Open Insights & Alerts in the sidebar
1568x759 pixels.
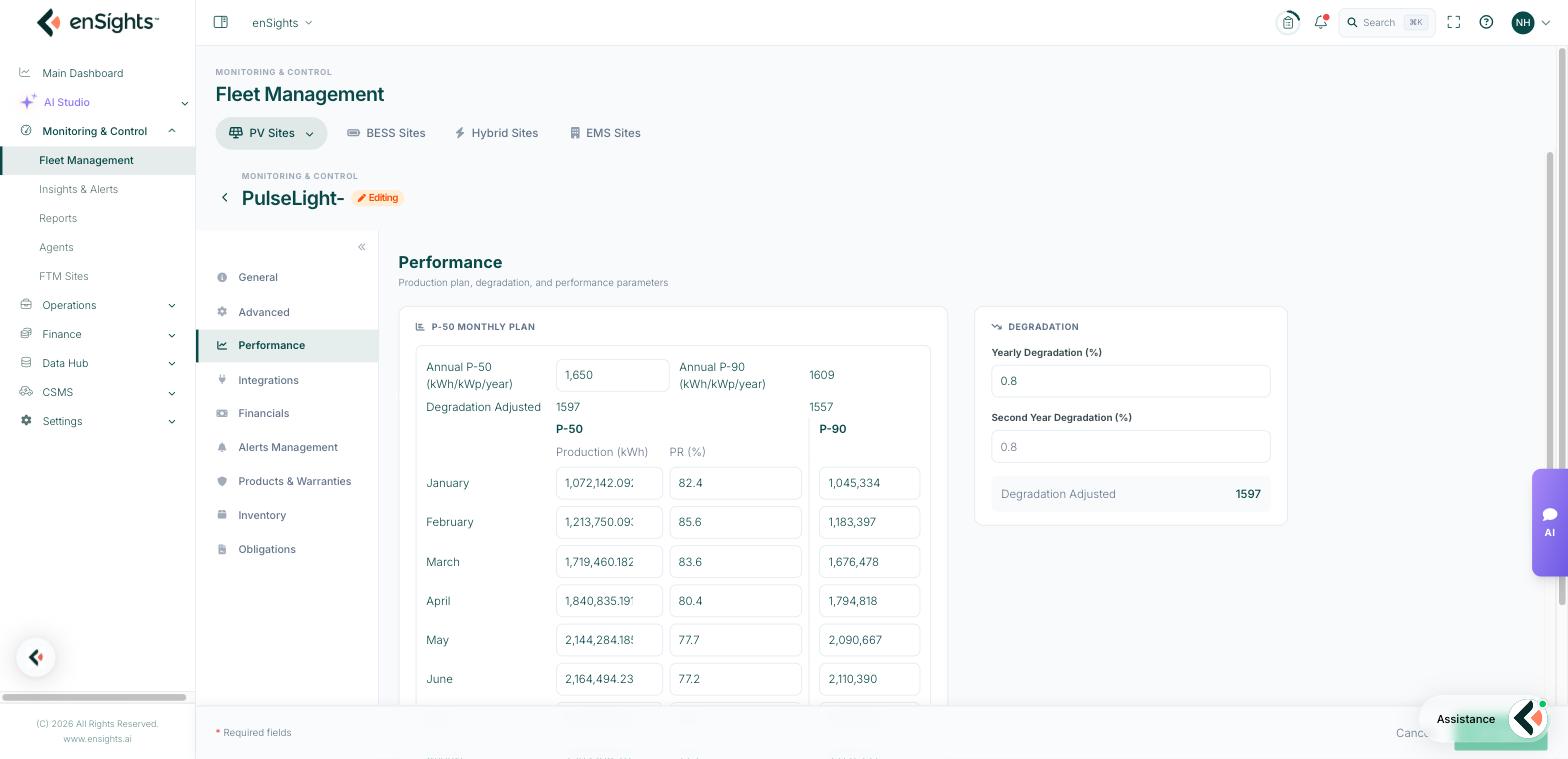point(79,189)
